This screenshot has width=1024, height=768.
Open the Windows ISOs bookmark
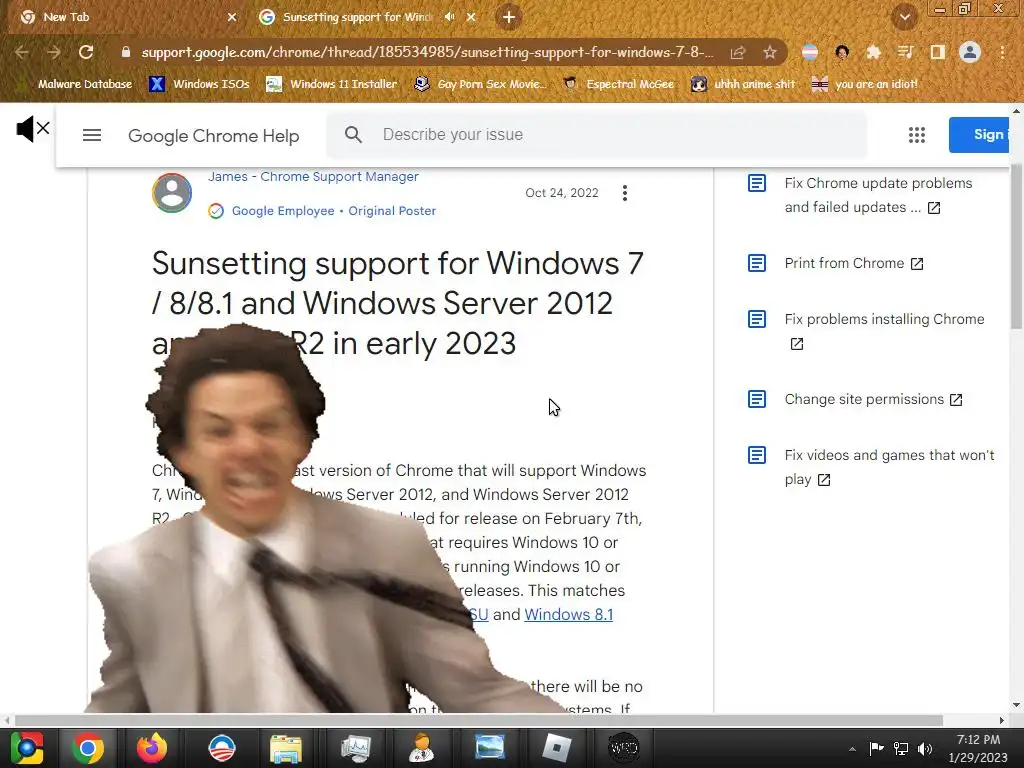click(199, 84)
